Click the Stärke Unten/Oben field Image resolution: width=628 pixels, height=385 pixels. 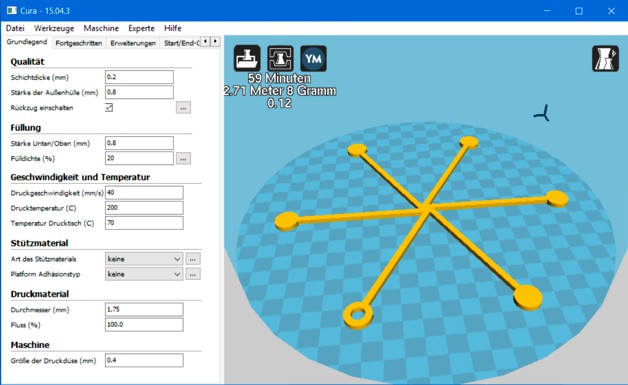pyautogui.click(x=139, y=143)
